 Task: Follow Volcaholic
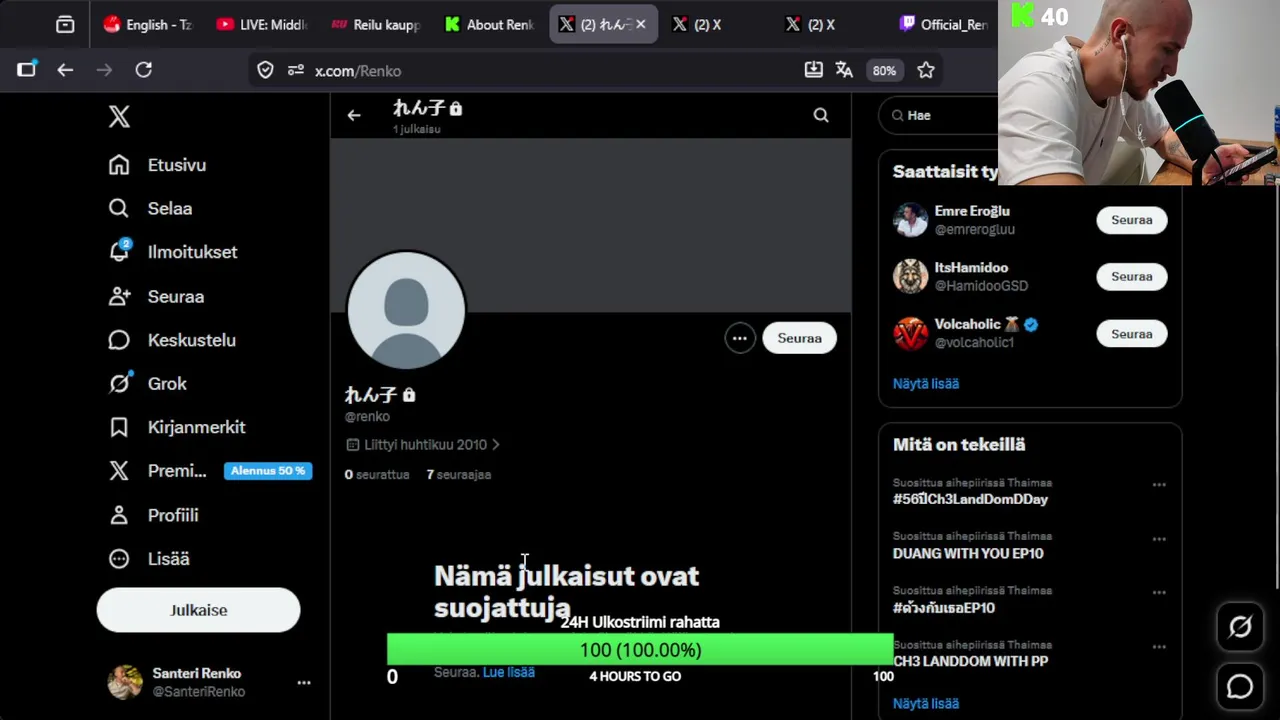point(1132,334)
